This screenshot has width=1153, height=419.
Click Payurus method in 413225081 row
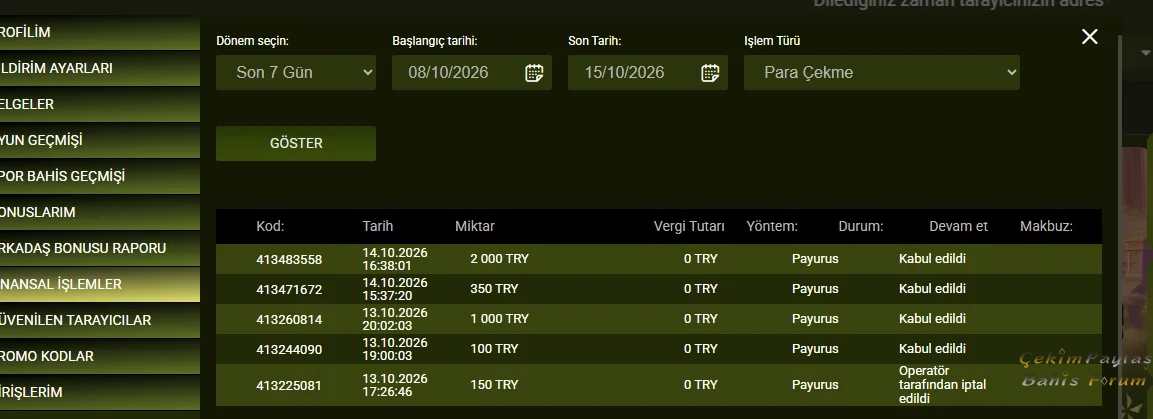tap(815, 384)
